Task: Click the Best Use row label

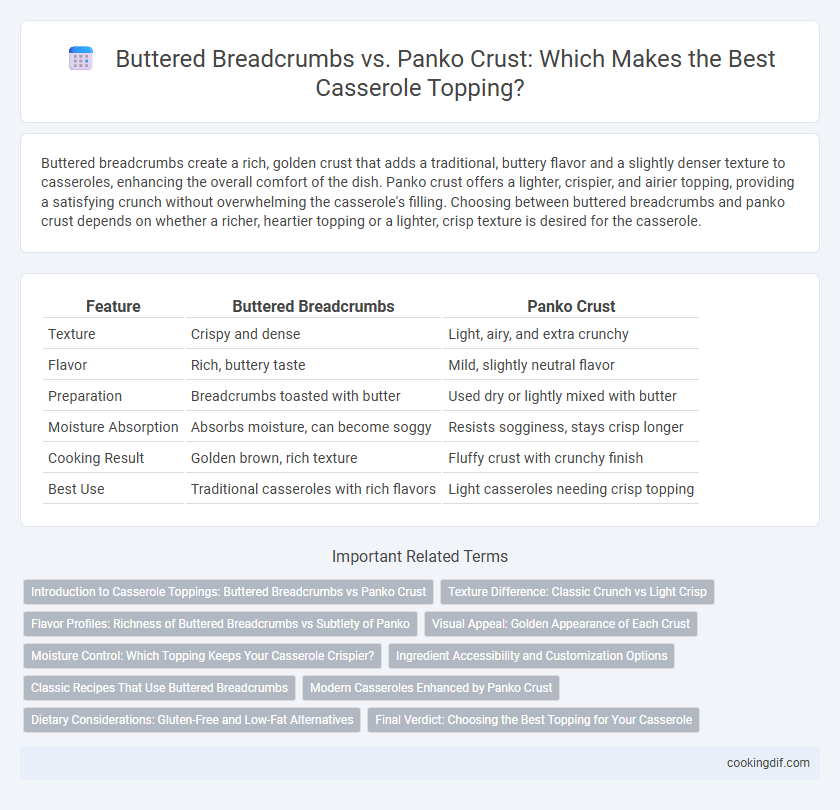Action: point(76,489)
